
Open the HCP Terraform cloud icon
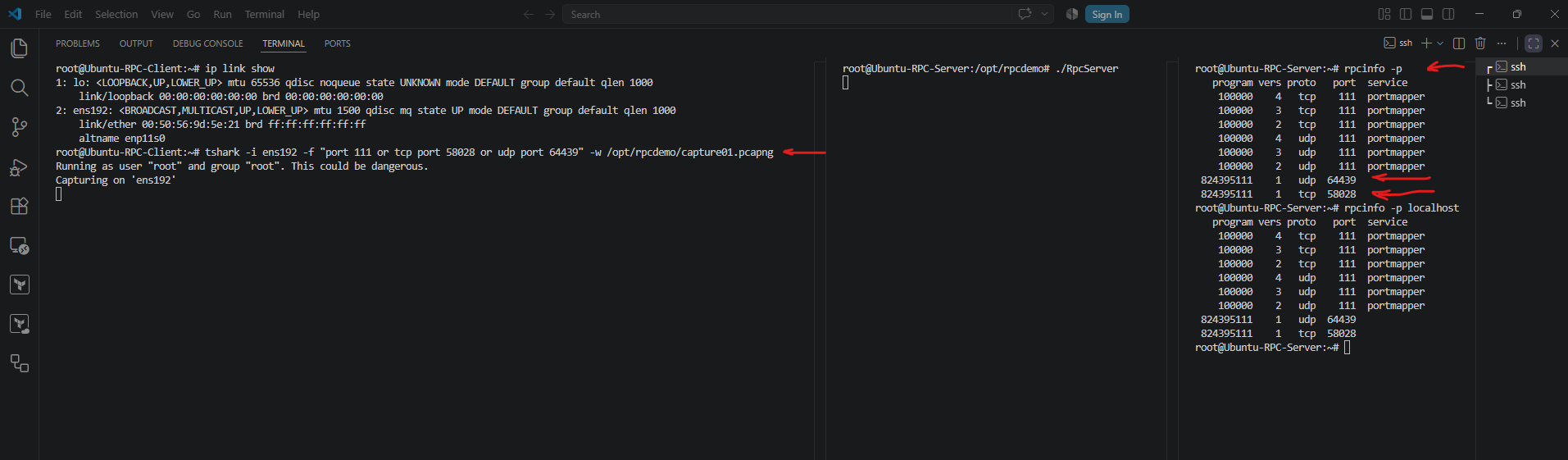(19, 324)
